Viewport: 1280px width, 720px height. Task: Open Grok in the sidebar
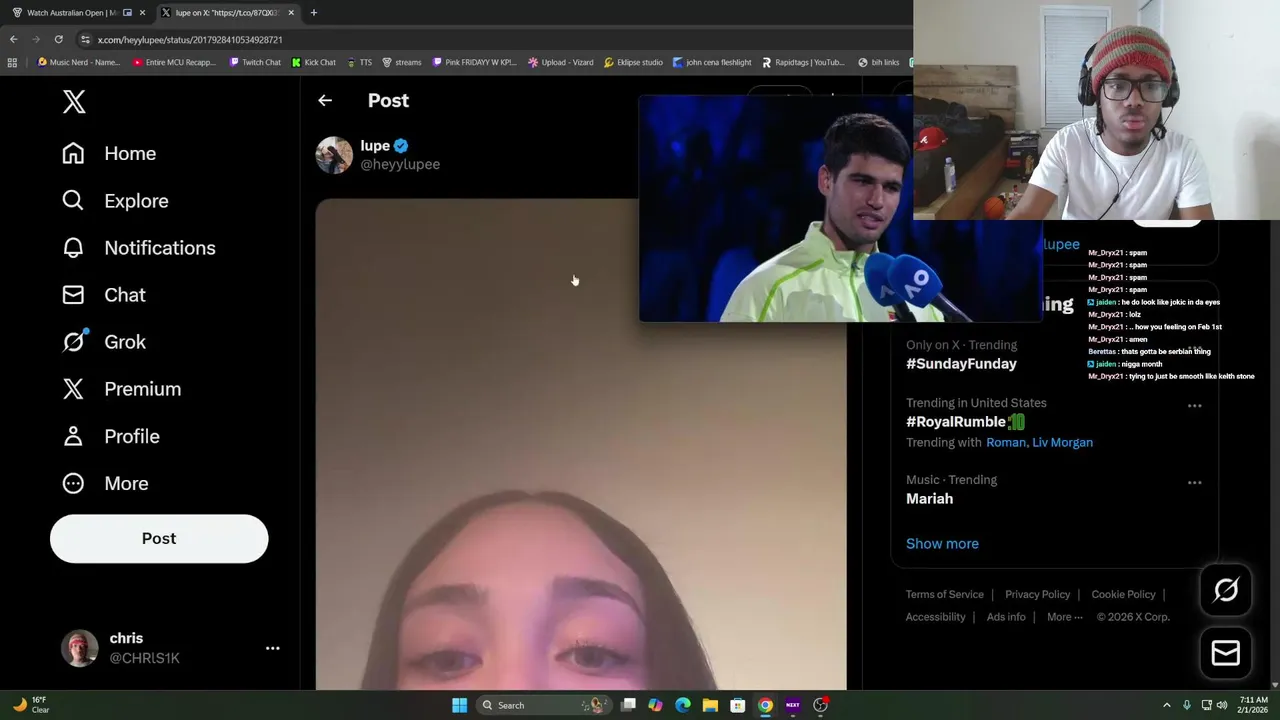(103, 341)
